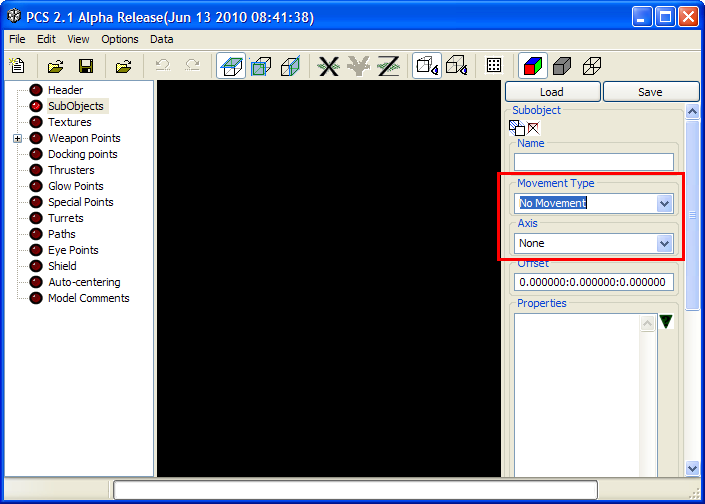Open the Axis dropdown
Viewport: 705px width, 504px height.
[x=665, y=243]
